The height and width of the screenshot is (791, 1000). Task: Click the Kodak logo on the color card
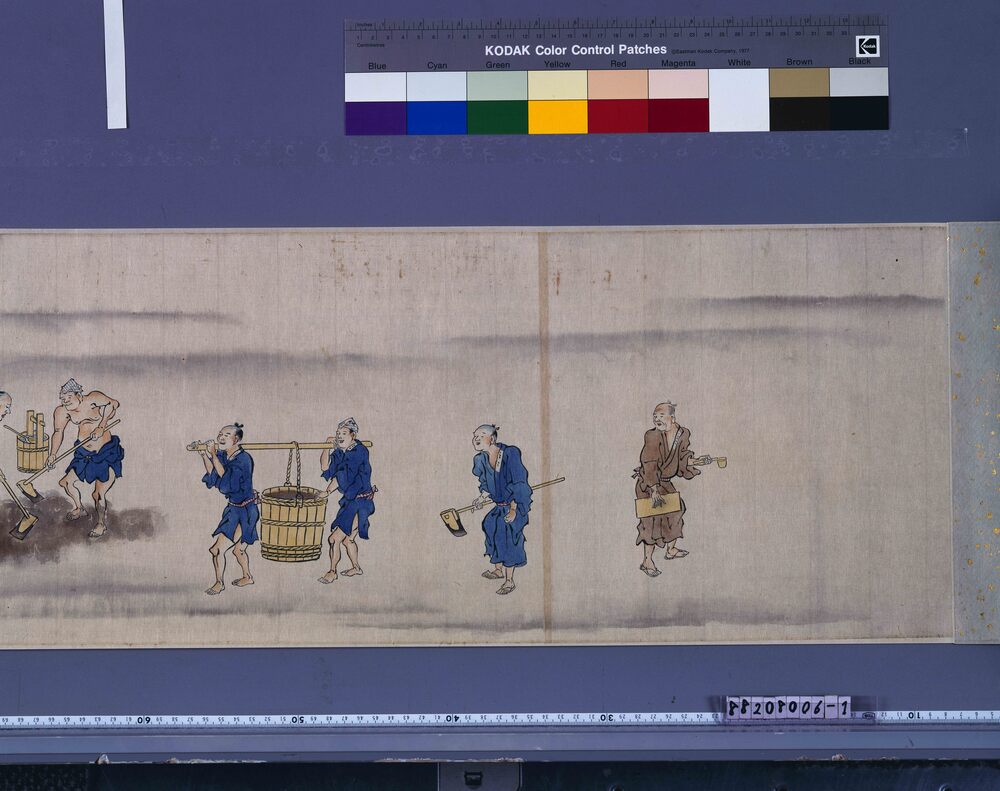coord(867,46)
